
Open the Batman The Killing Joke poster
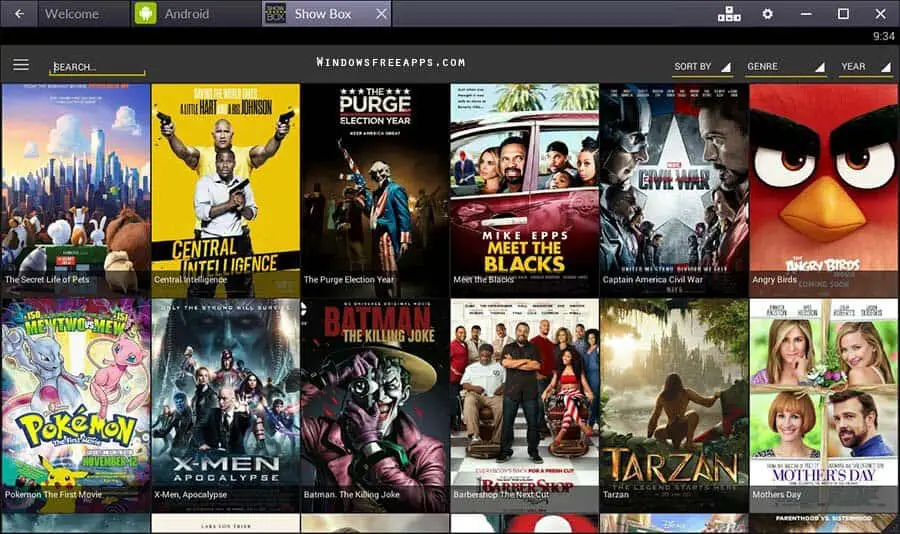click(x=375, y=405)
